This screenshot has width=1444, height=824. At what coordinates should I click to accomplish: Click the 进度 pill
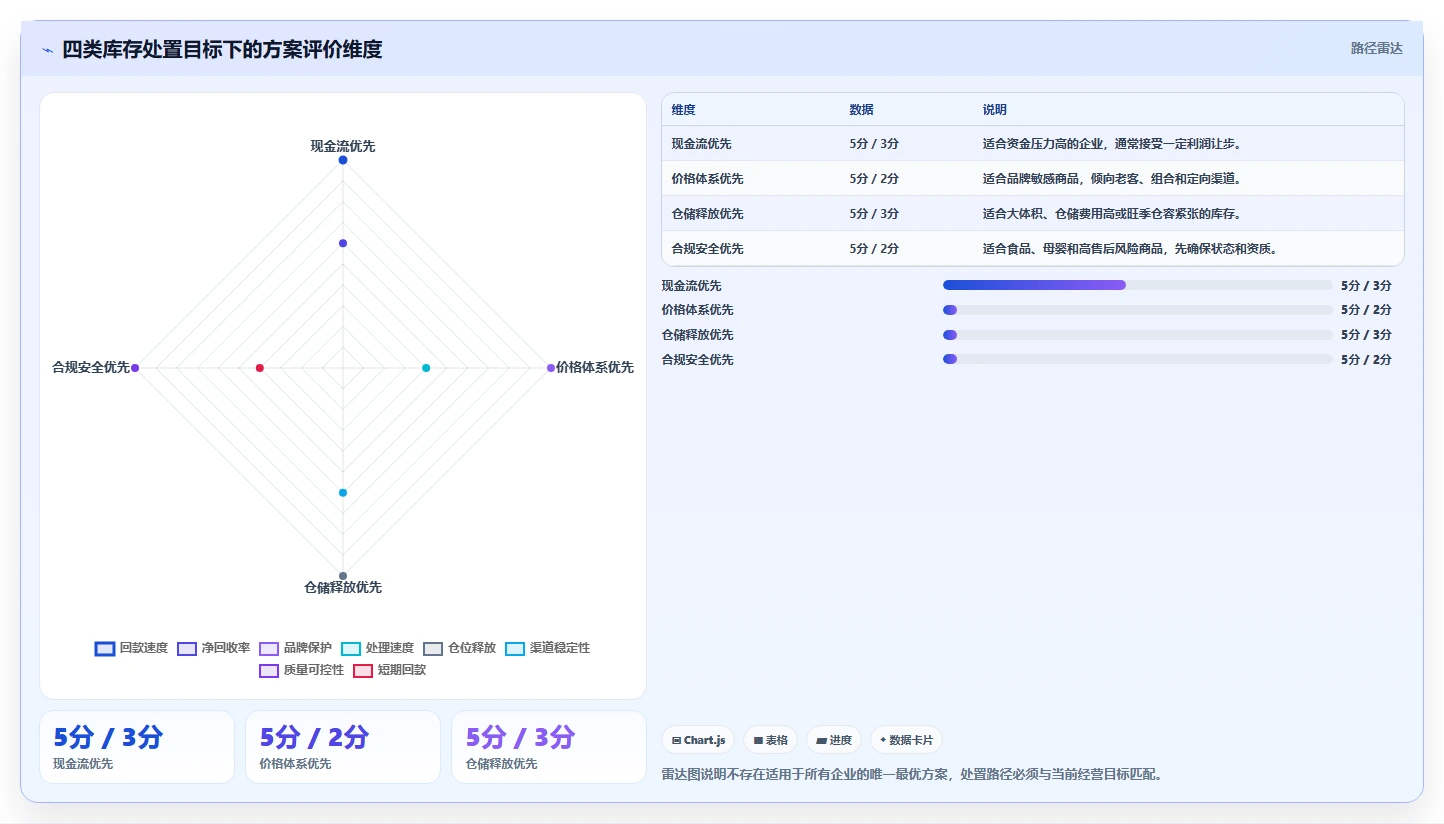point(833,740)
